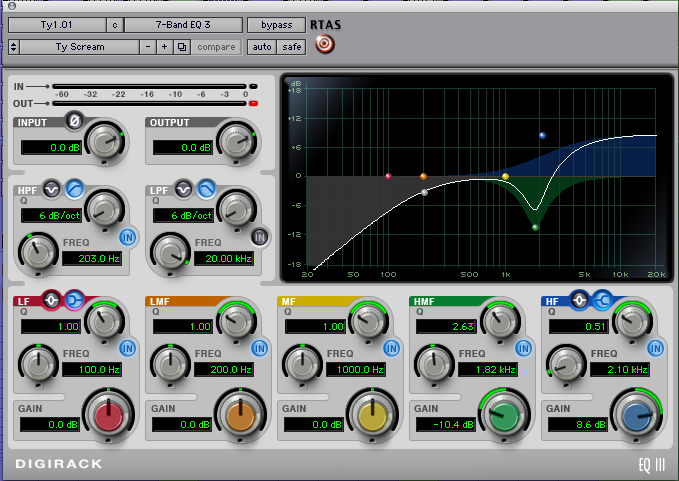
Task: Click the orange LMF gain knob
Action: pyautogui.click(x=240, y=416)
